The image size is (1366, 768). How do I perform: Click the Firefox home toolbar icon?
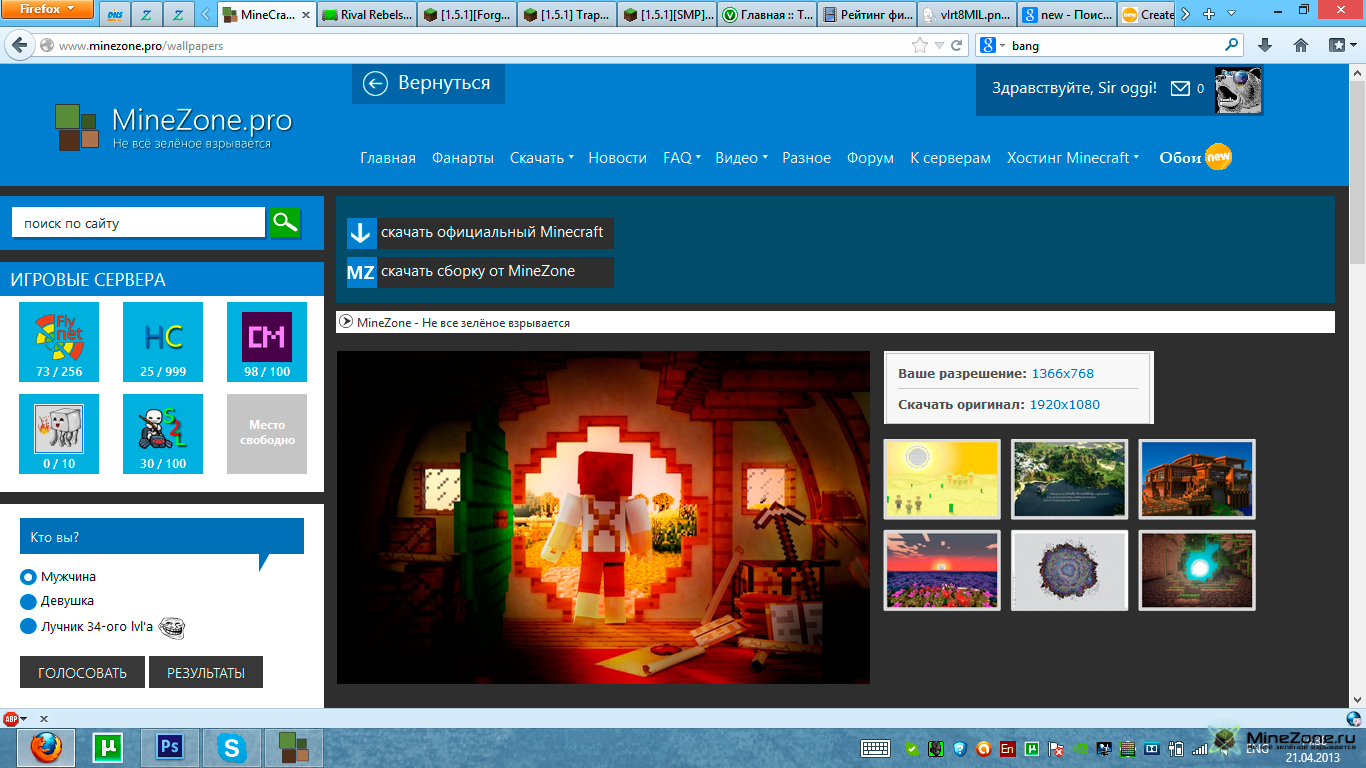pyautogui.click(x=1301, y=45)
